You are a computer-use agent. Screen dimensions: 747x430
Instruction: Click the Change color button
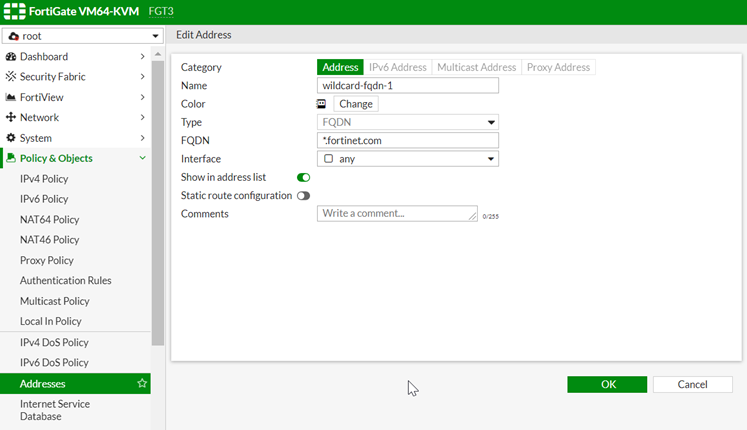coord(356,104)
